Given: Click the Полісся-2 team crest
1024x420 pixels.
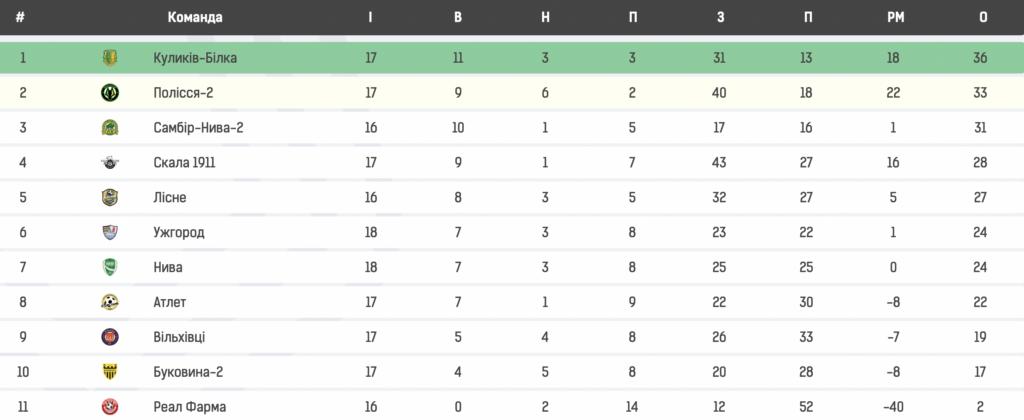Looking at the screenshot, I should click(x=110, y=93).
